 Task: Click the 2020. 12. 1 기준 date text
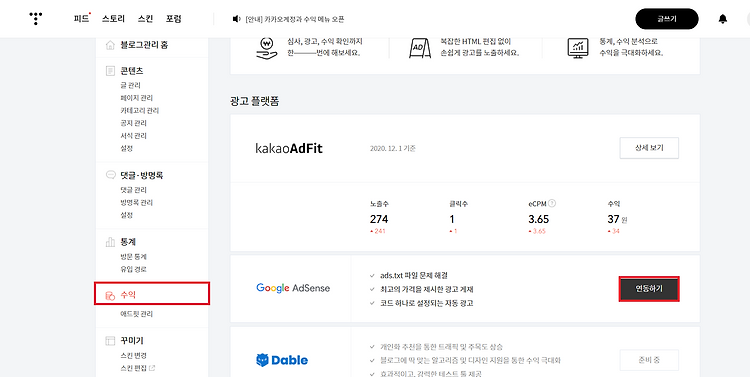click(393, 148)
